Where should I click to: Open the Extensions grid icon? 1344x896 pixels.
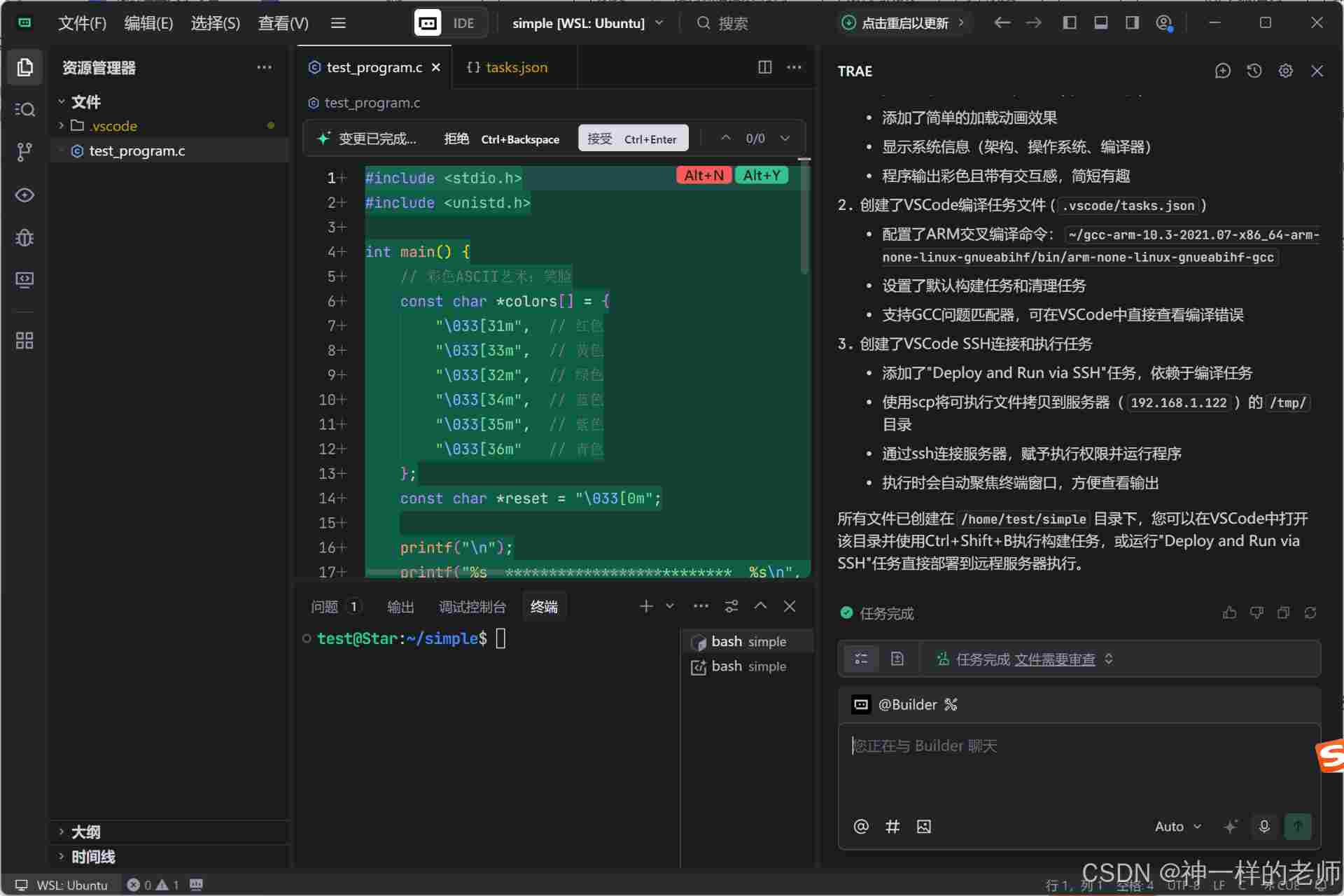[24, 341]
